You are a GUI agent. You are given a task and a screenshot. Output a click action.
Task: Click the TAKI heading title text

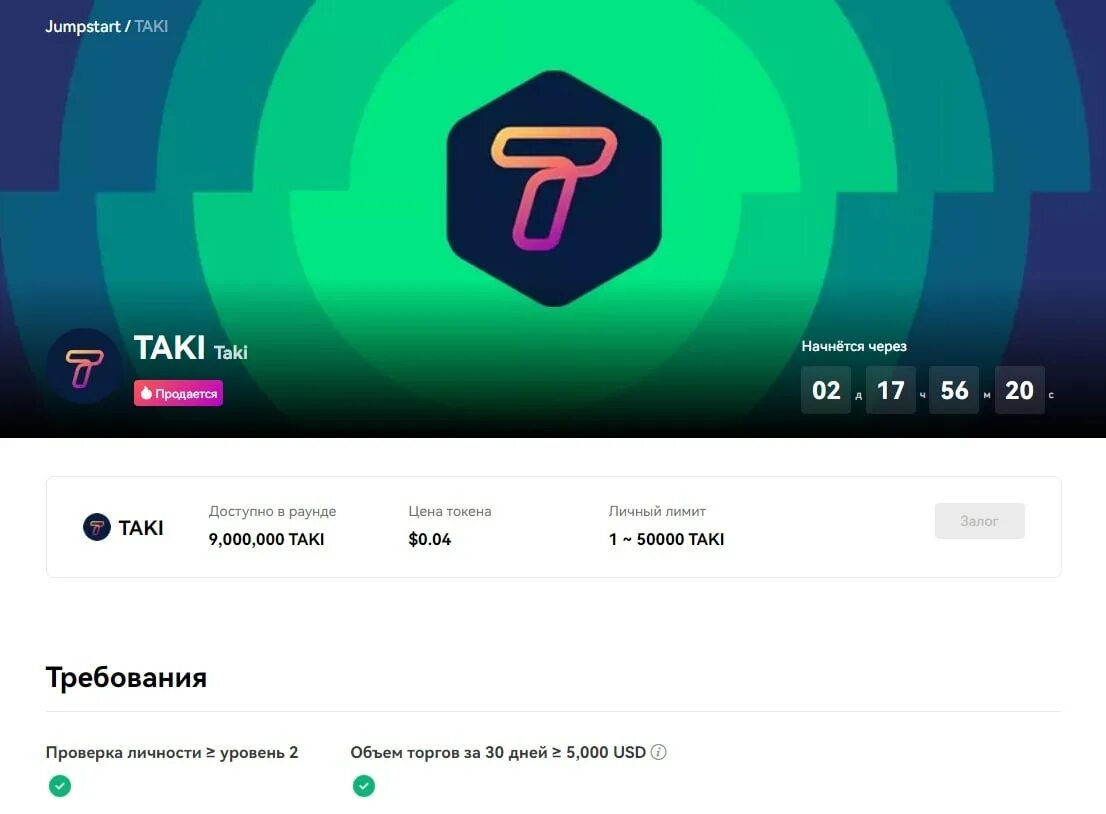pos(169,348)
